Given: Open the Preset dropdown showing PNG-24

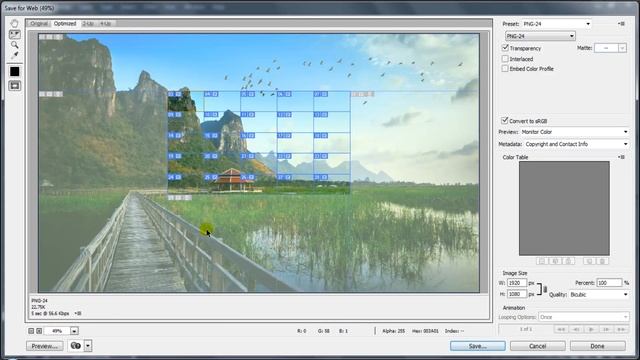Looking at the screenshot, I should pos(556,24).
